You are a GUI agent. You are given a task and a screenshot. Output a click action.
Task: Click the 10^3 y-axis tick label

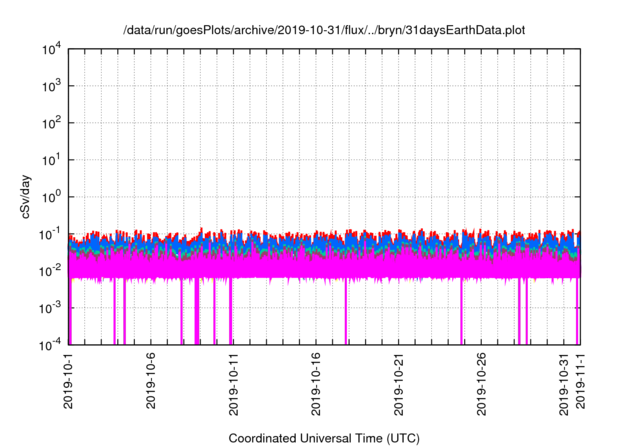click(52, 86)
